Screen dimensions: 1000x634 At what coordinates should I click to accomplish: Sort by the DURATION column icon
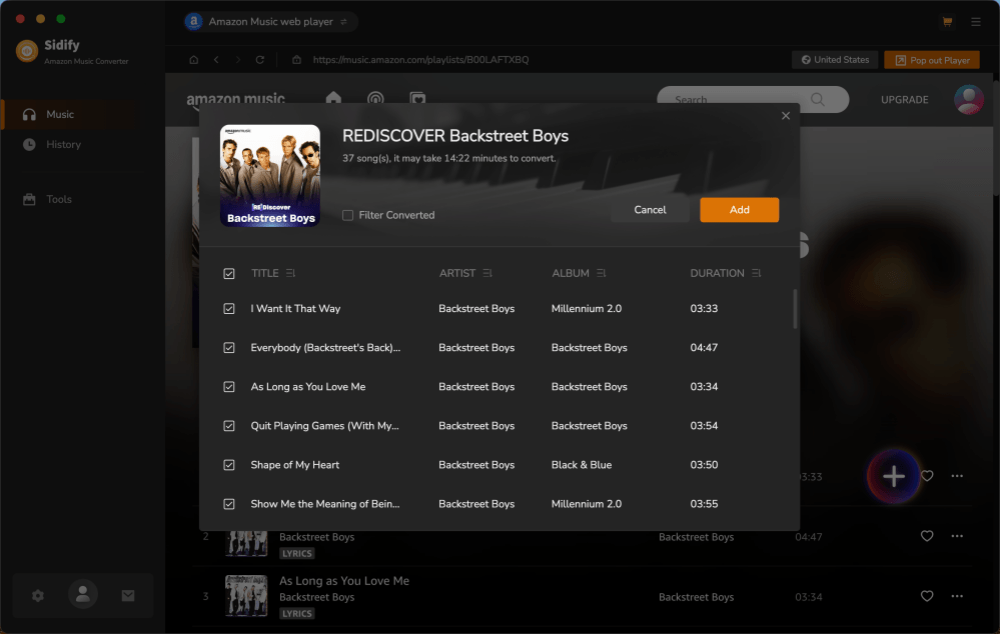point(756,273)
